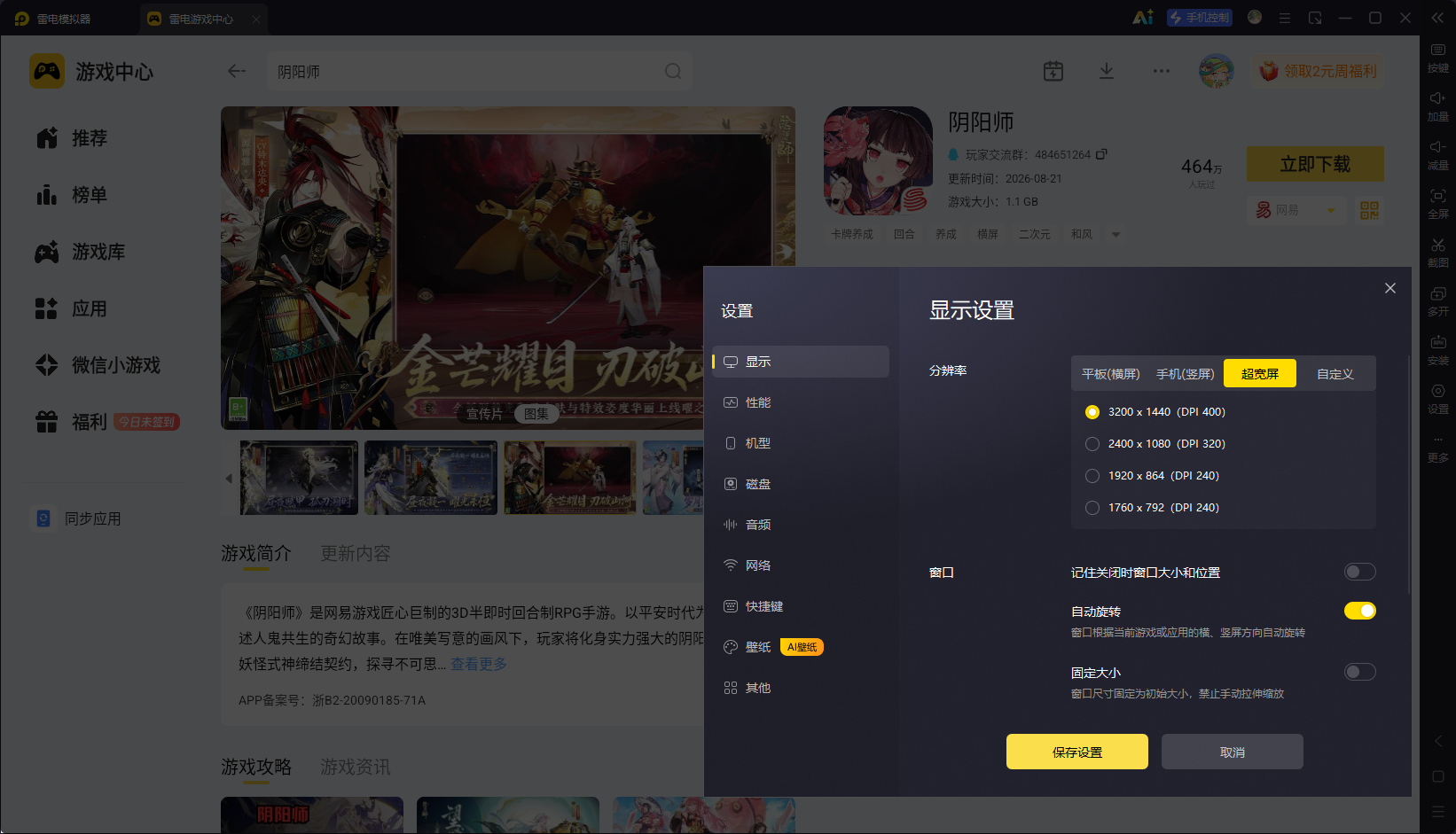Click the Android back arrow in right sidebar
1456x834 pixels.
1438,741
